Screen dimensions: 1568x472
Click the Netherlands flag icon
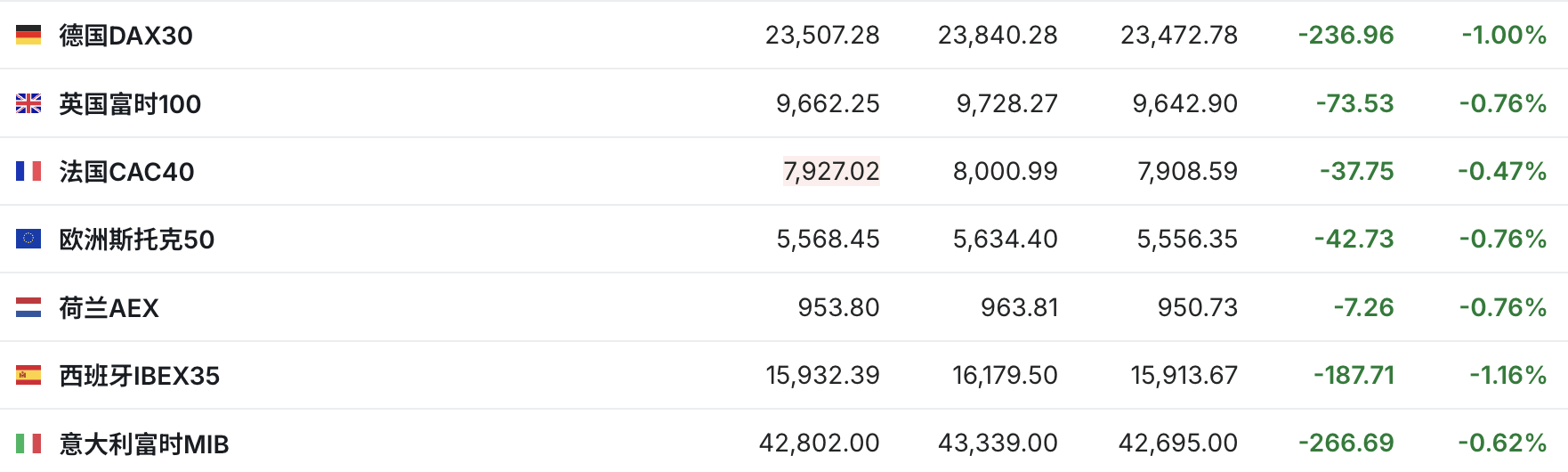point(28,307)
